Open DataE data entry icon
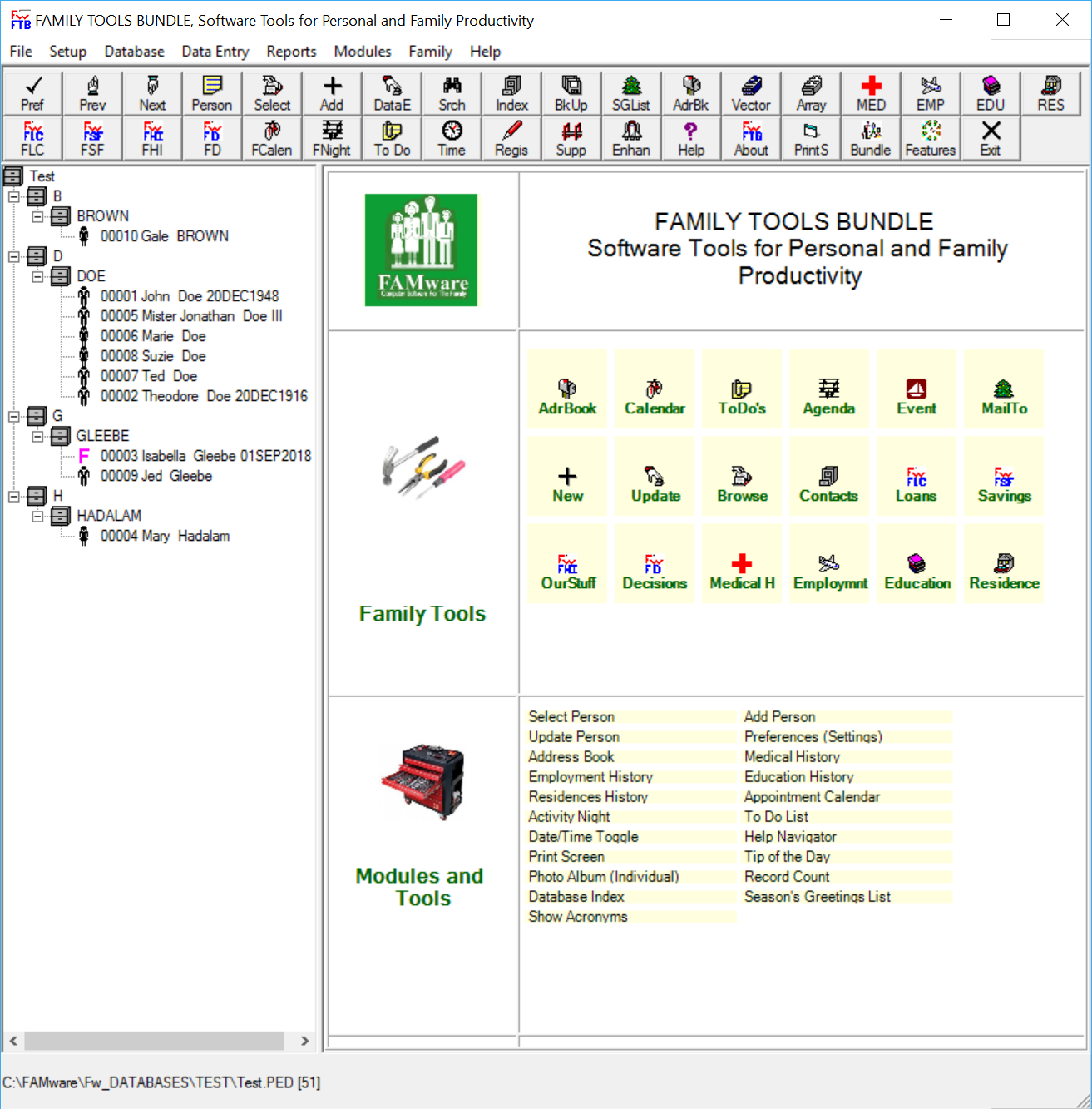Viewport: 1092px width, 1109px height. pyautogui.click(x=392, y=93)
